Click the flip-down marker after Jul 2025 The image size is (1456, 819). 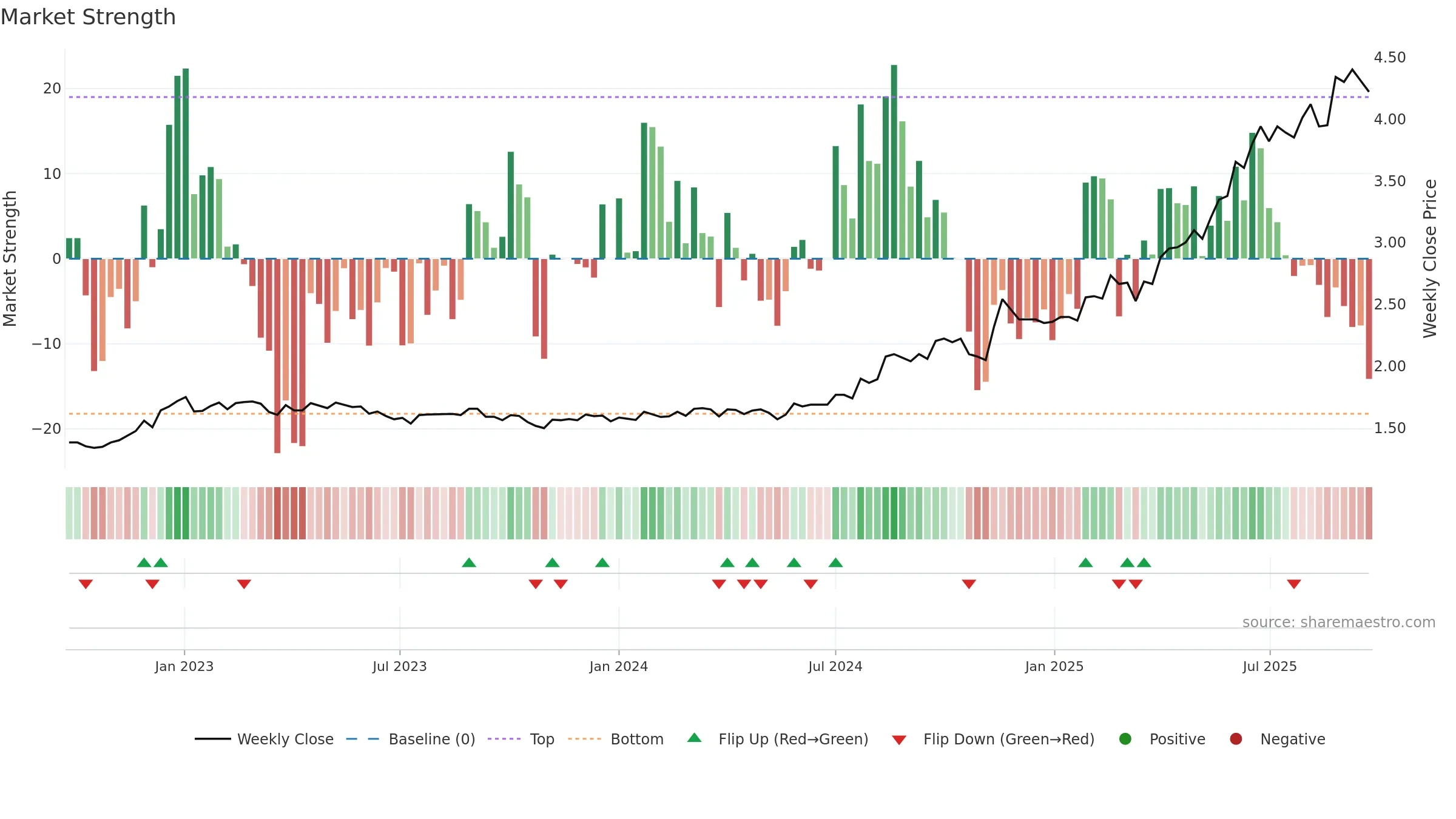(1294, 584)
